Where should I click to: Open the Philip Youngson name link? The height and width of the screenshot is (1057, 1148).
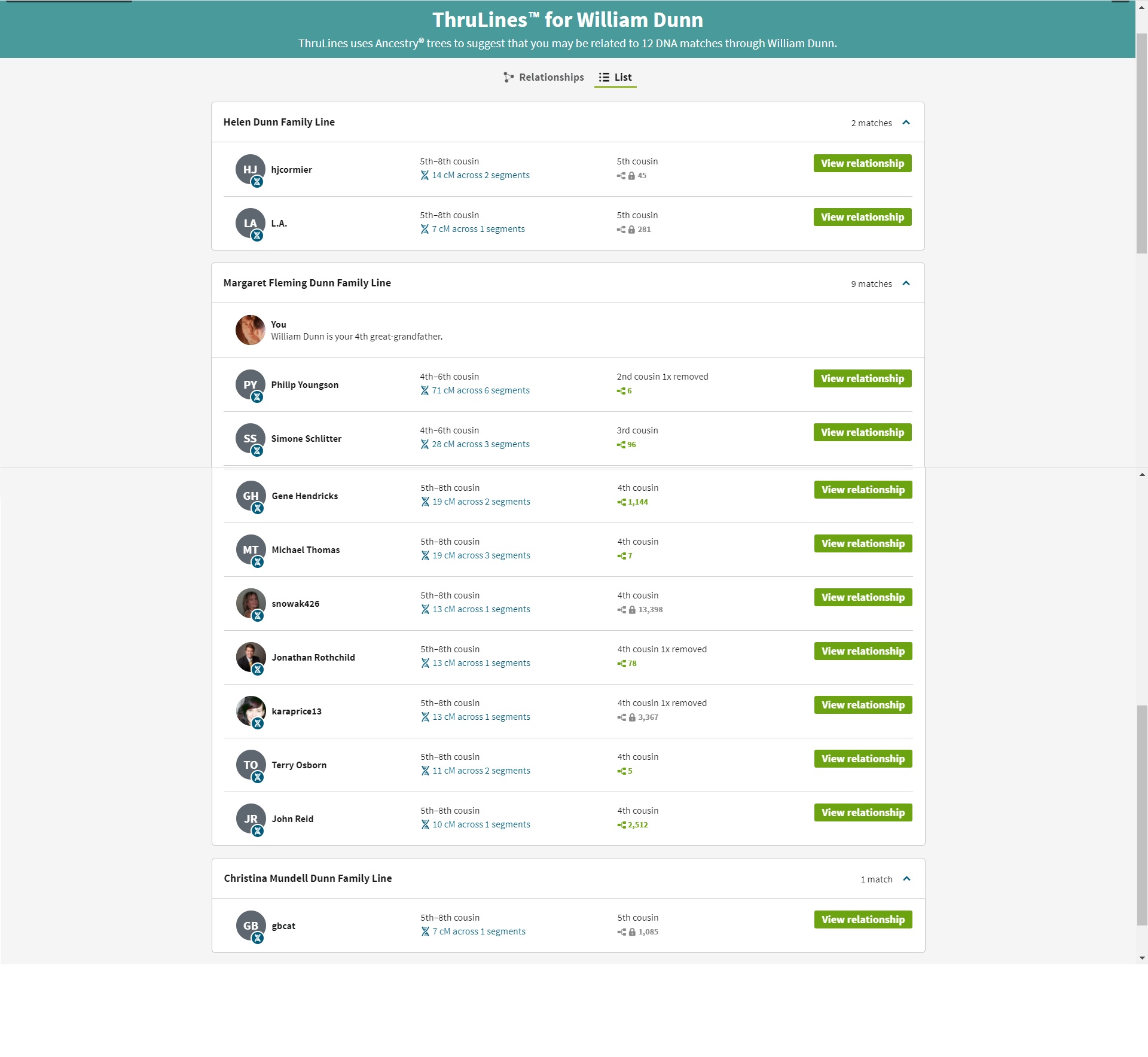point(305,385)
